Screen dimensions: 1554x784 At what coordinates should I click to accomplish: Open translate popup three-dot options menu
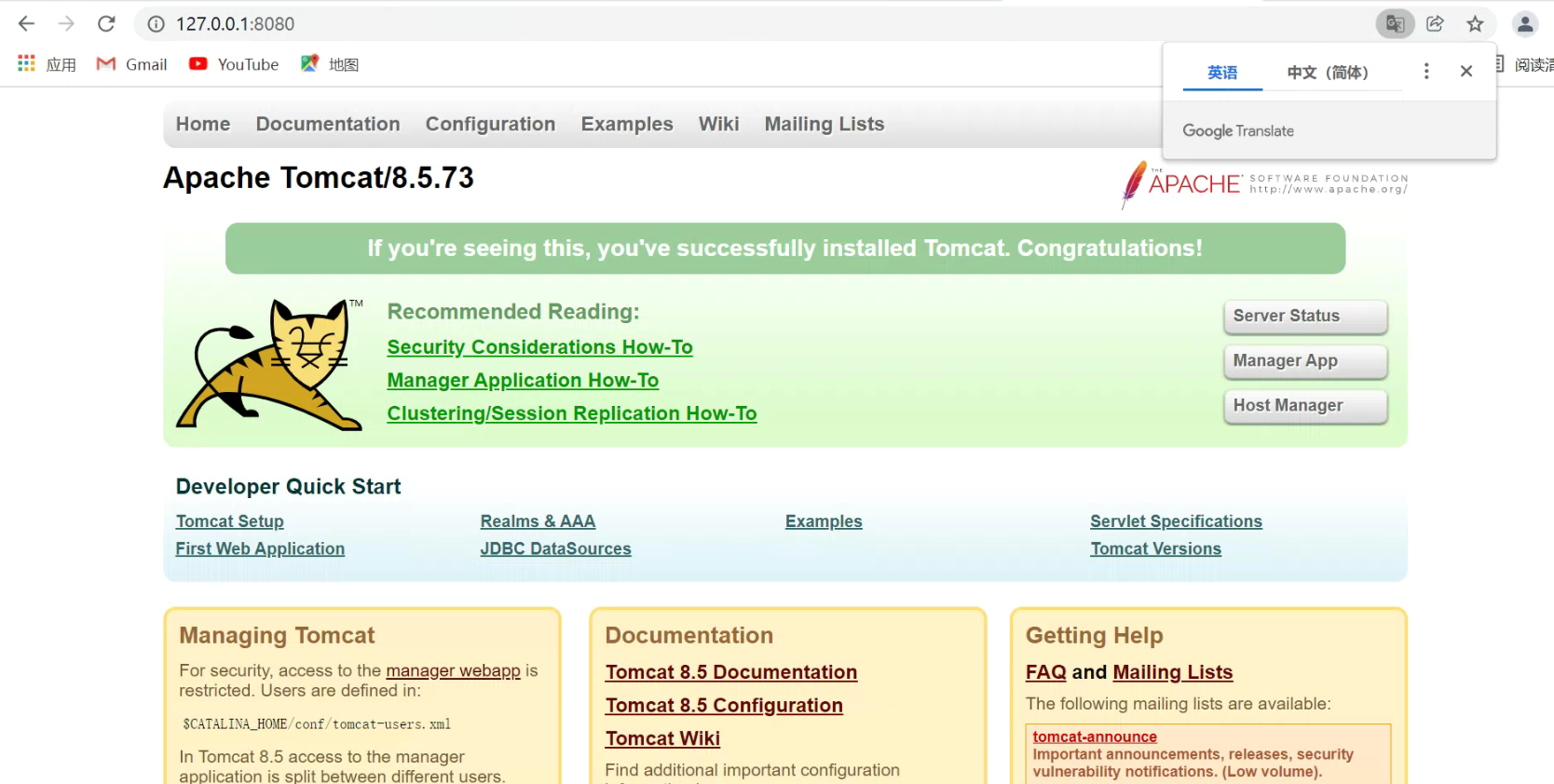click(x=1425, y=71)
